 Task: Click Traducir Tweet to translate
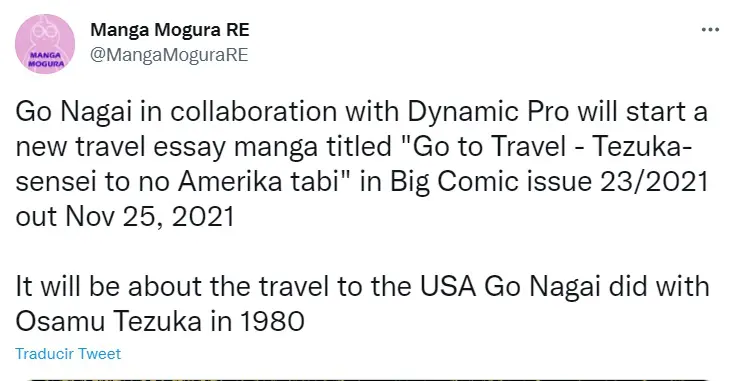click(68, 354)
